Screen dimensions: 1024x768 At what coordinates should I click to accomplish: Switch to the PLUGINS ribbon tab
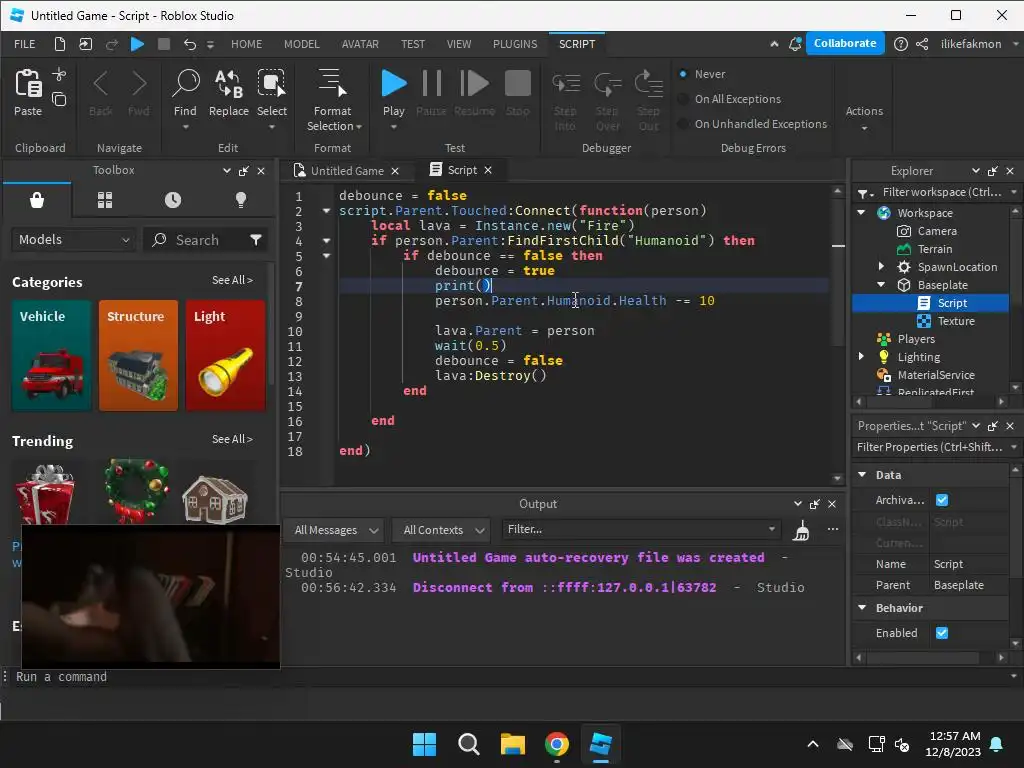click(x=515, y=44)
